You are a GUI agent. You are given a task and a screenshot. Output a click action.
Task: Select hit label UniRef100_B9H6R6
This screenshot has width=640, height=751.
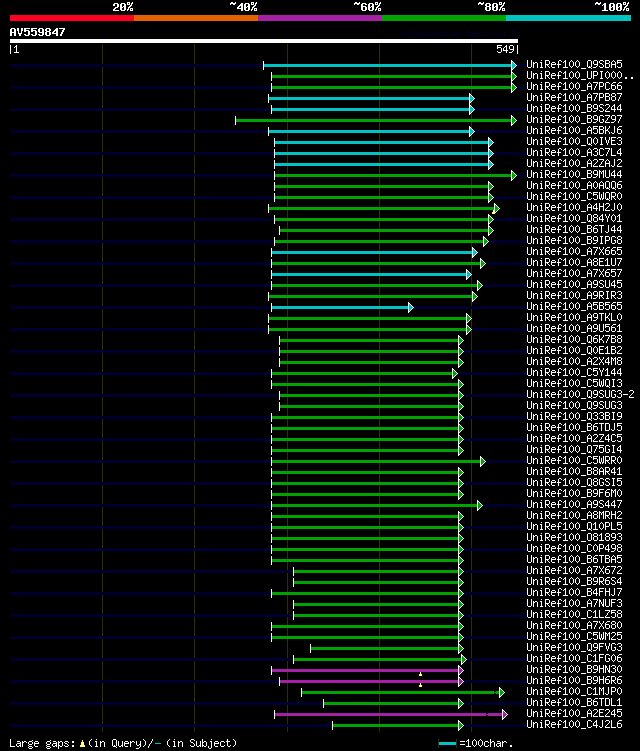(574, 681)
